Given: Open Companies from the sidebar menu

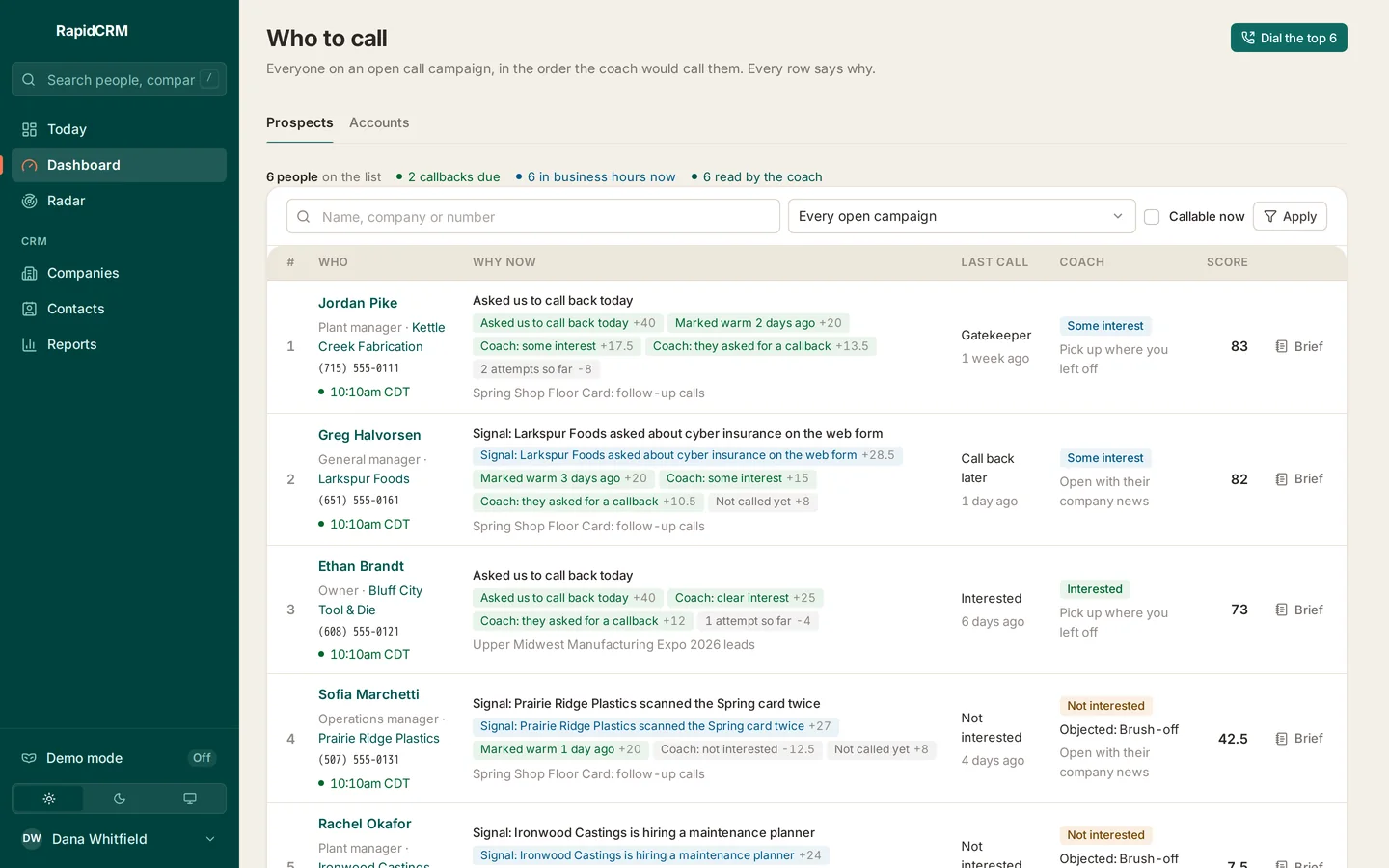Looking at the screenshot, I should point(120,273).
